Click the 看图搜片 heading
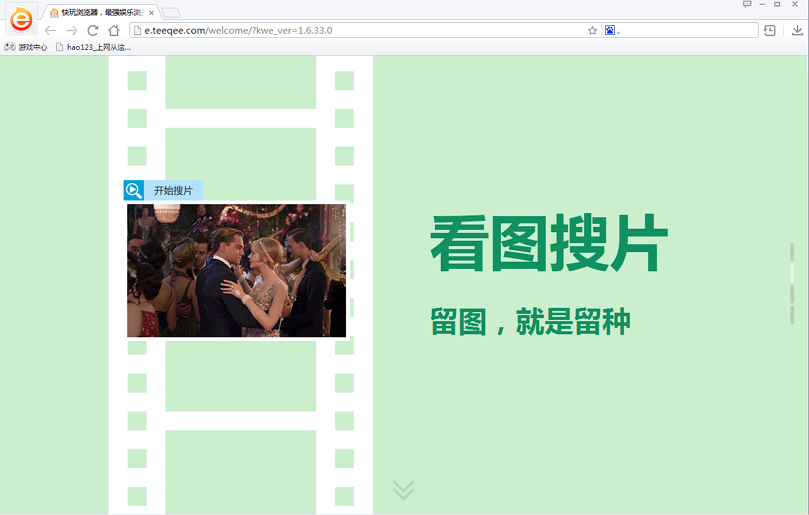 (x=549, y=243)
